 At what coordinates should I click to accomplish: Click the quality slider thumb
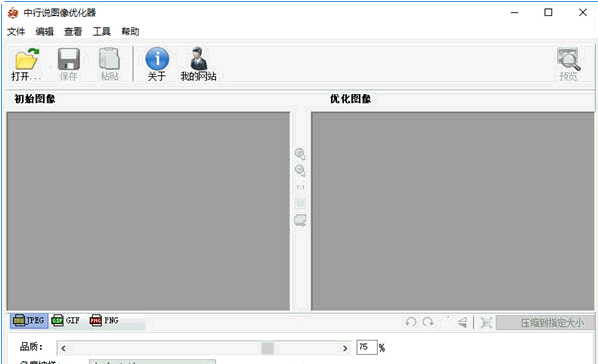[267, 348]
